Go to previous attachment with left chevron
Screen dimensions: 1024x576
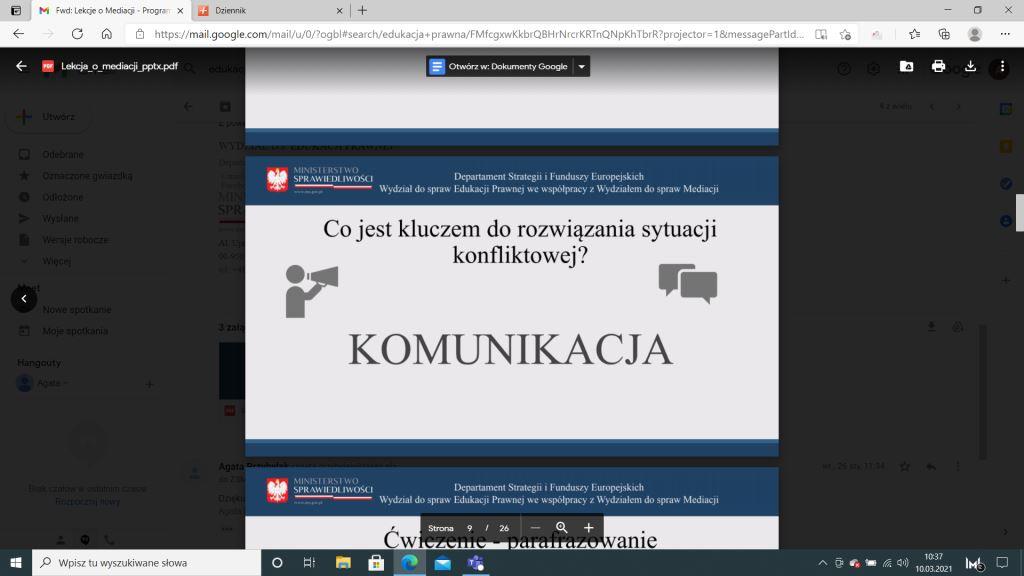pyautogui.click(x=24, y=298)
